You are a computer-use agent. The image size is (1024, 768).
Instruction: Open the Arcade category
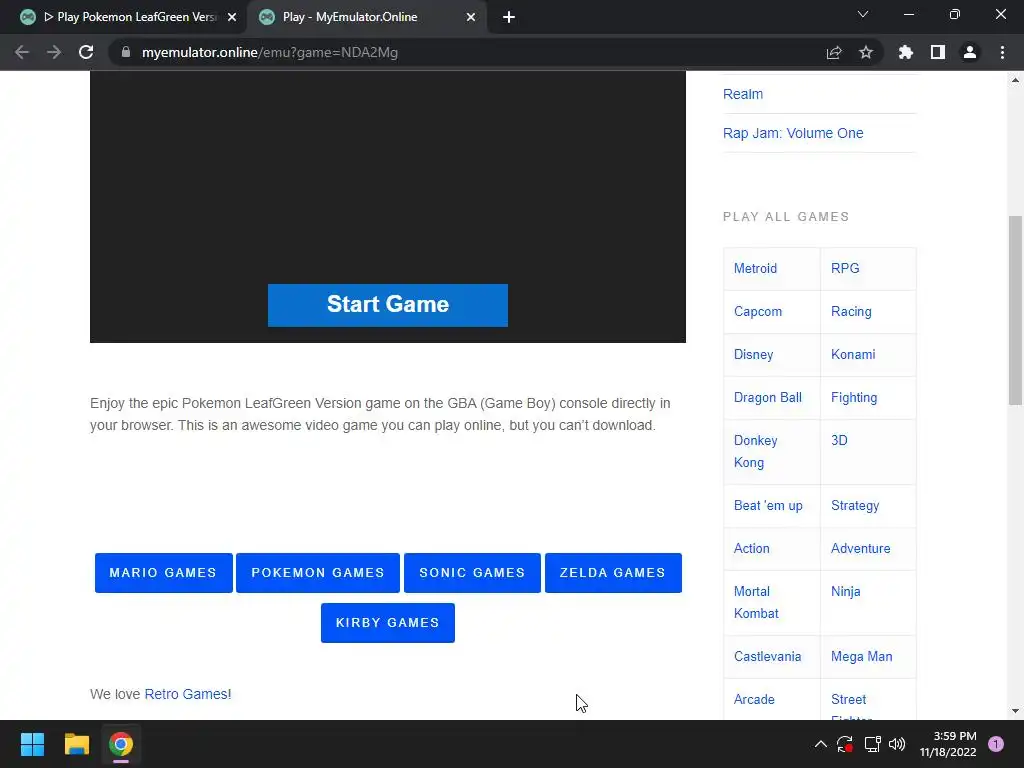(x=754, y=699)
